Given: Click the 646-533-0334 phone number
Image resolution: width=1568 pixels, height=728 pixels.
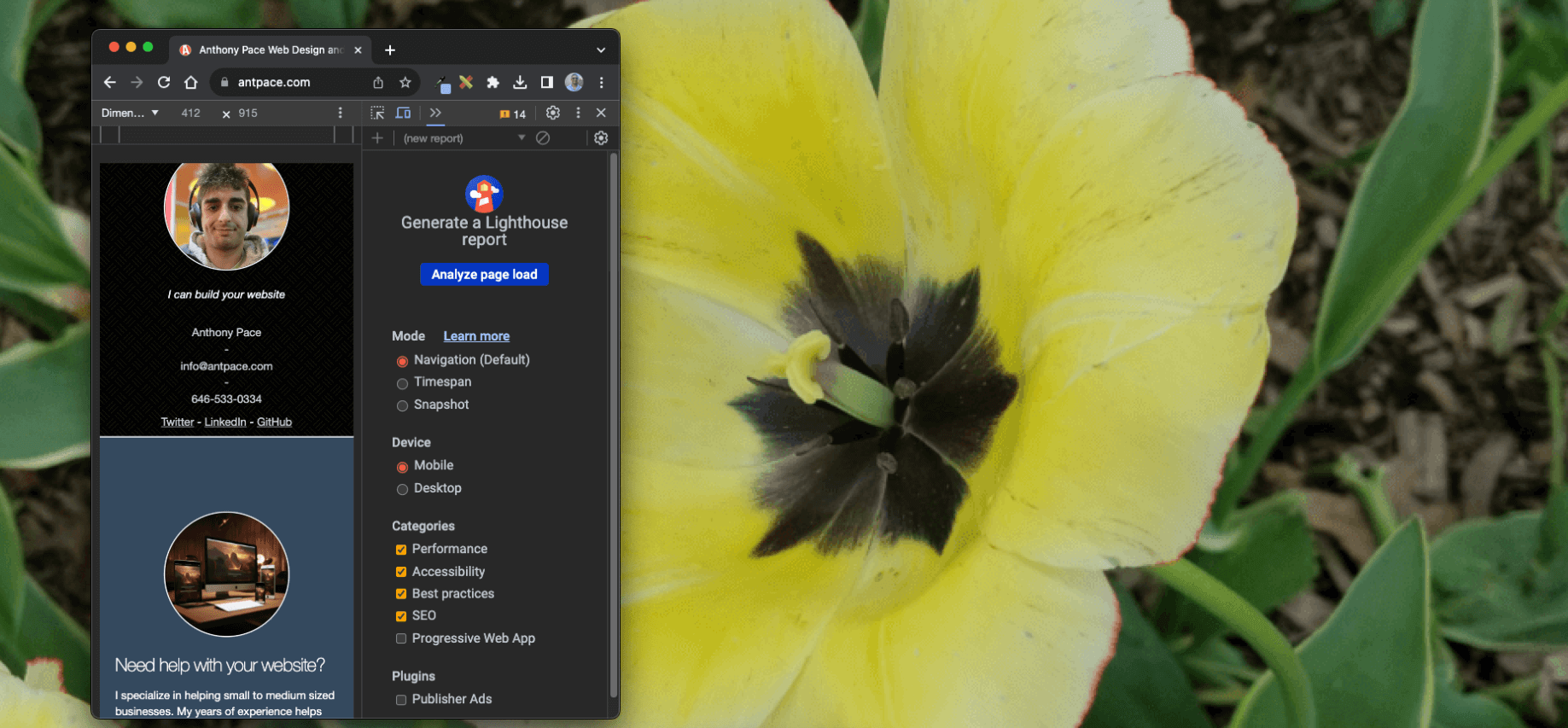Looking at the screenshot, I should [x=226, y=399].
